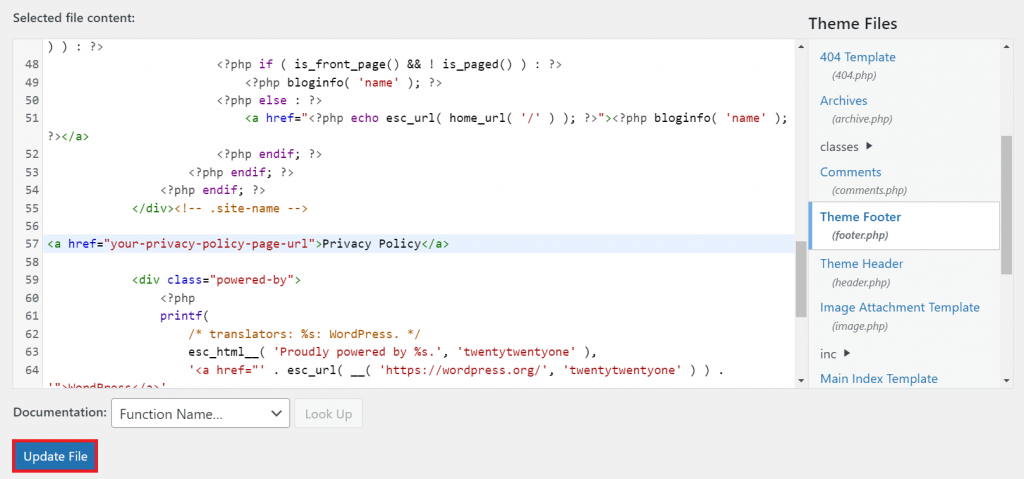
Task: Click the Theme Files list scrollbar thumb
Action: pos(1006,205)
